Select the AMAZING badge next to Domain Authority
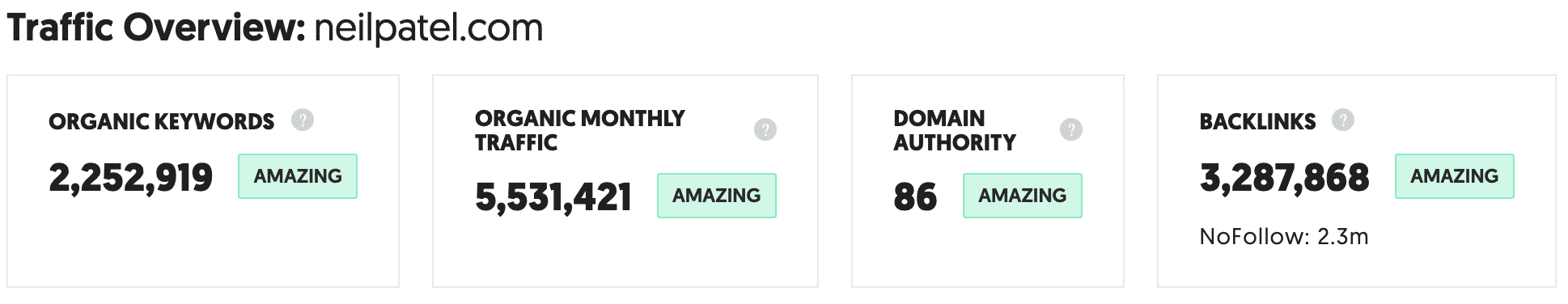 click(x=1023, y=196)
